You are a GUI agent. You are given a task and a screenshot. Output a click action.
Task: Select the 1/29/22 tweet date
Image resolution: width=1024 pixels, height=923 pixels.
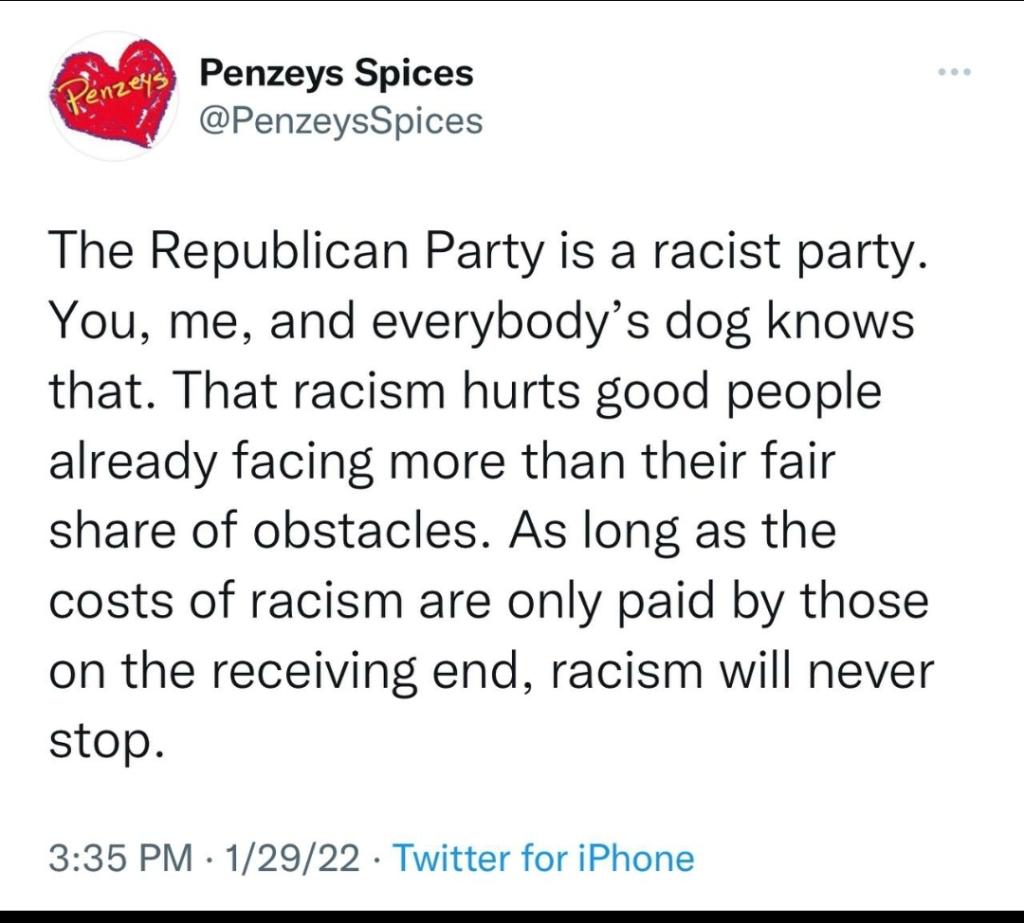(x=292, y=858)
